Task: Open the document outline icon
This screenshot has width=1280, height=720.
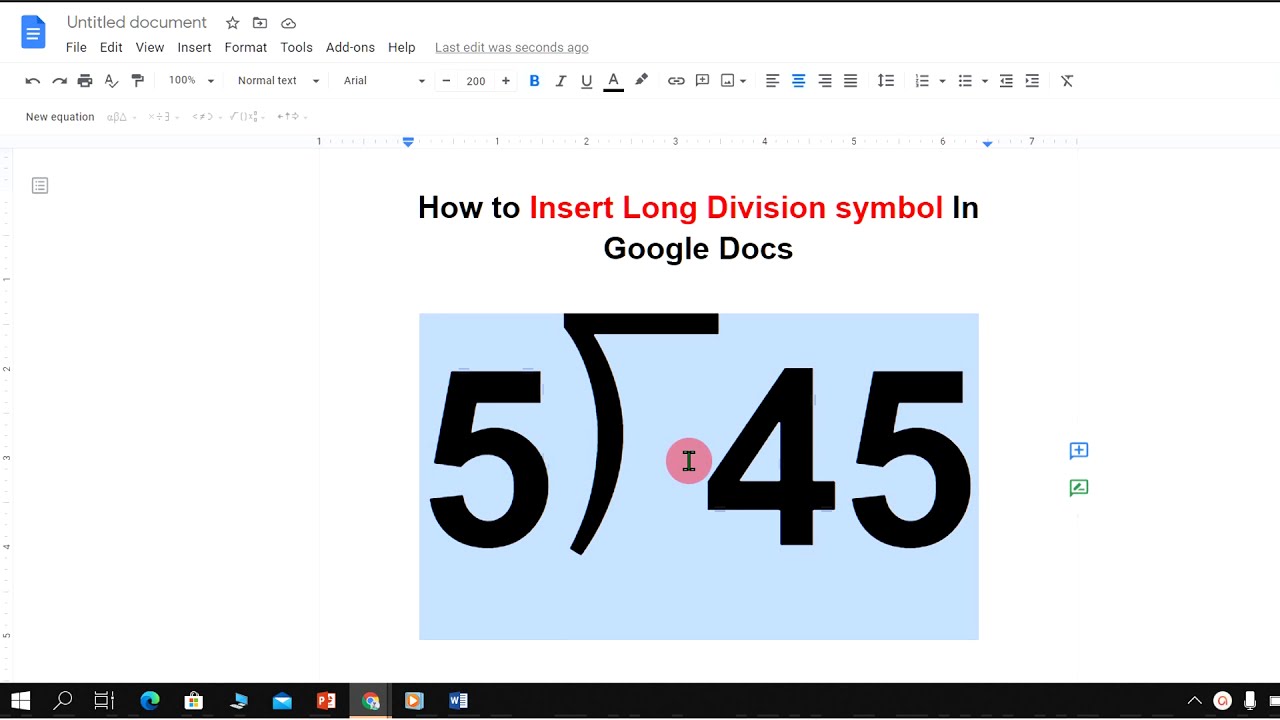Action: 40,185
